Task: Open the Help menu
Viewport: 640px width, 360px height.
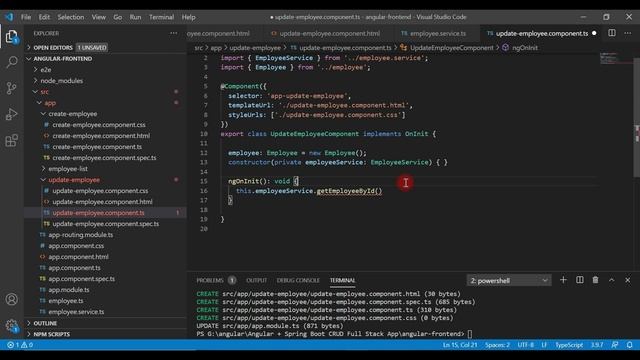Action: coord(188,17)
